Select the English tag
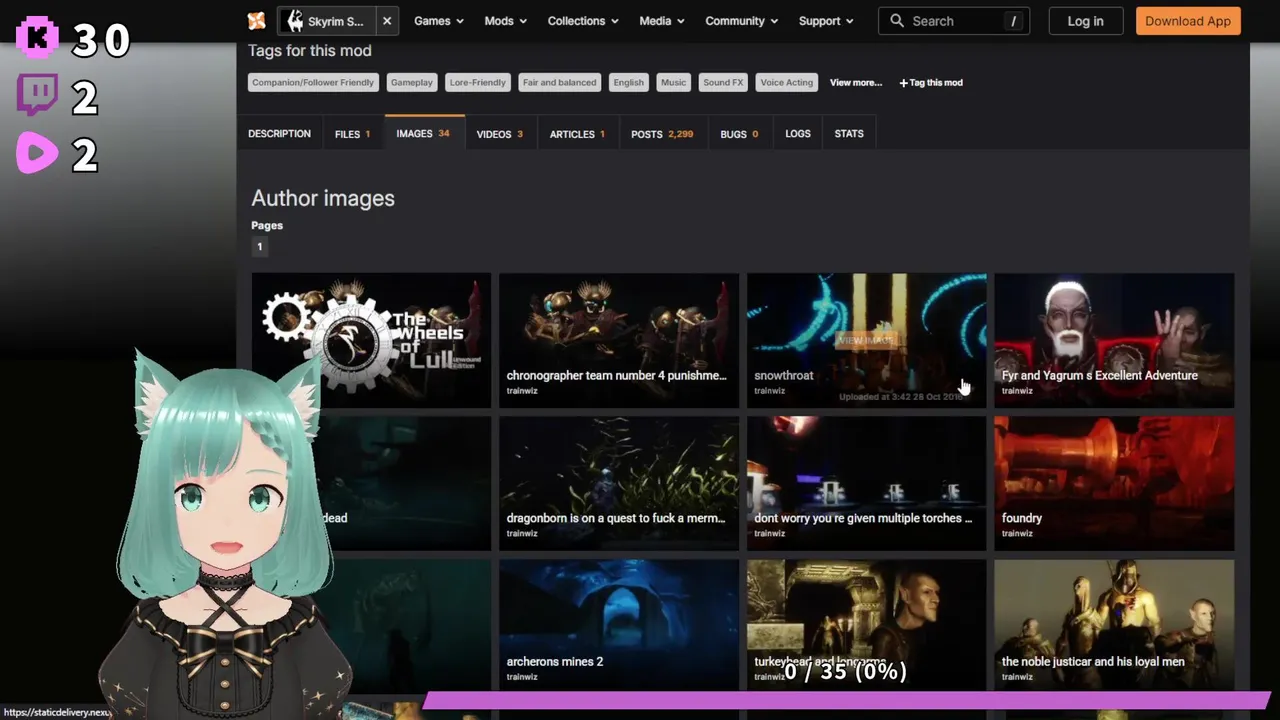 coord(628,83)
